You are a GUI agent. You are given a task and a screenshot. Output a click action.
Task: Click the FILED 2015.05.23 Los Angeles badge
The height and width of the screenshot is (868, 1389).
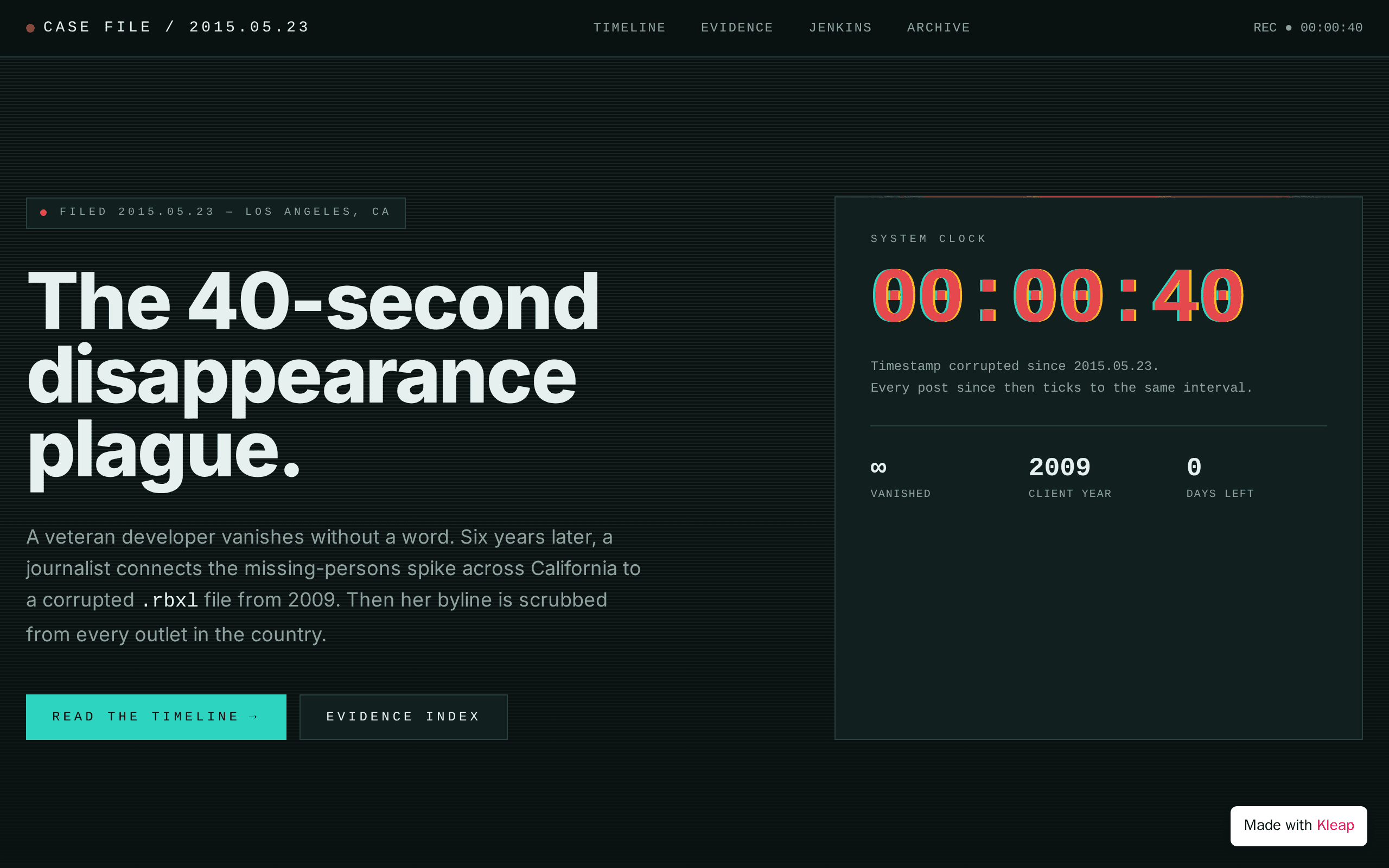(216, 213)
